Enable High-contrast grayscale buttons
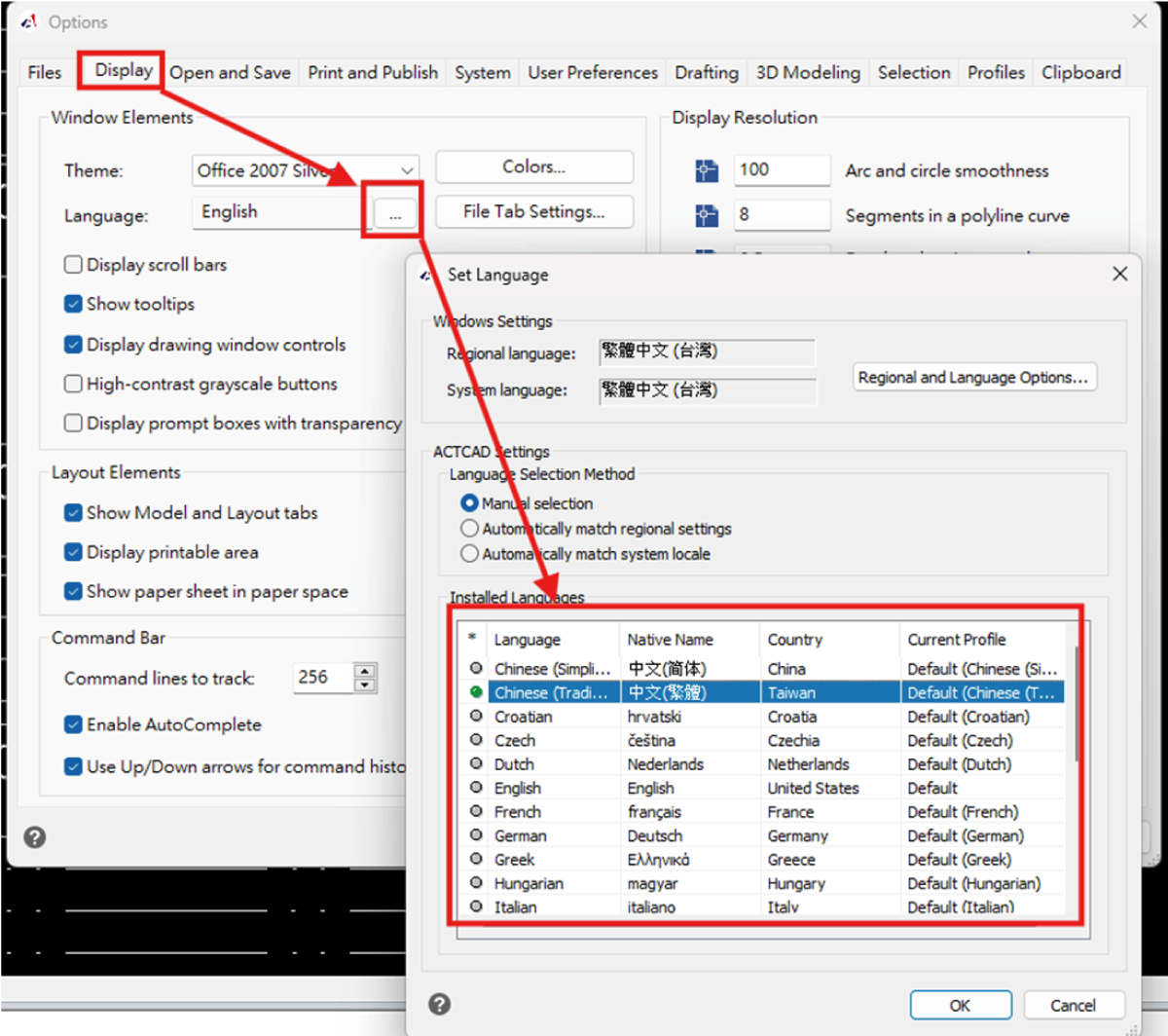 pyautogui.click(x=73, y=384)
